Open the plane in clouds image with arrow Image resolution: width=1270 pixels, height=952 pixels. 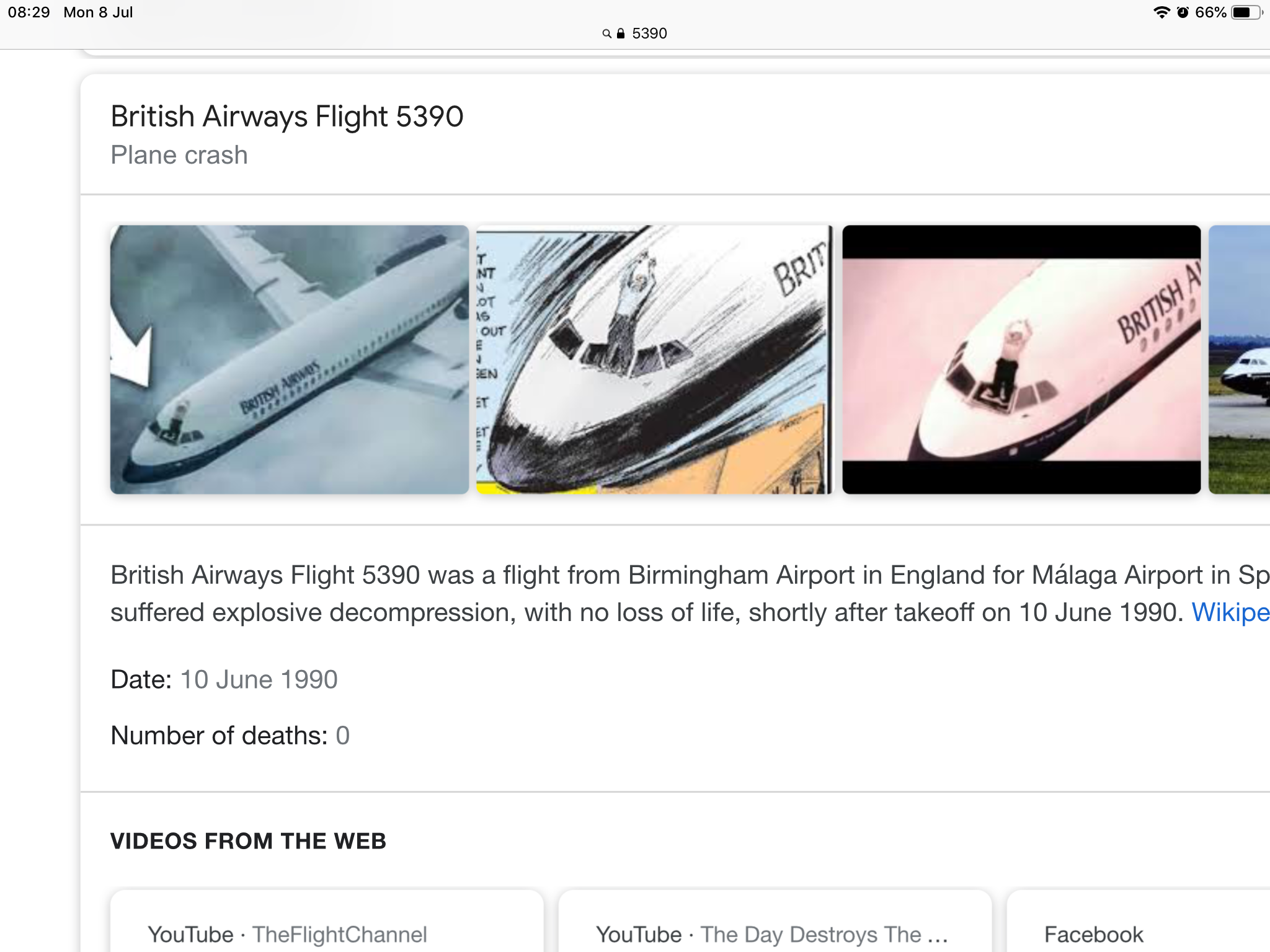pos(290,359)
